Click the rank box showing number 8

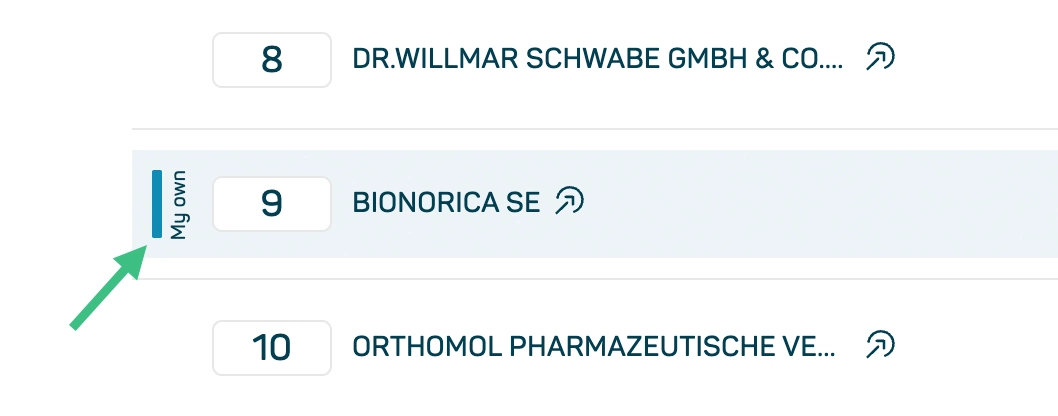pyautogui.click(x=272, y=60)
